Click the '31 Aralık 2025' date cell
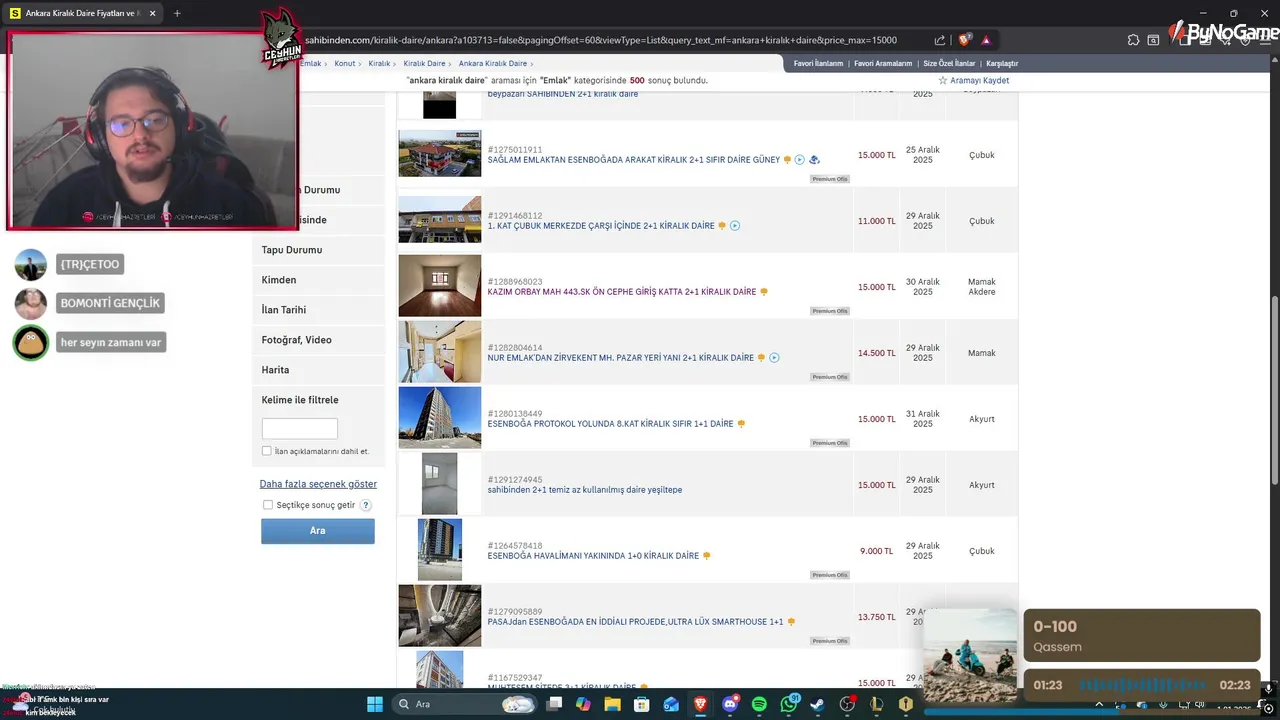Image resolution: width=1280 pixels, height=720 pixels. point(922,419)
